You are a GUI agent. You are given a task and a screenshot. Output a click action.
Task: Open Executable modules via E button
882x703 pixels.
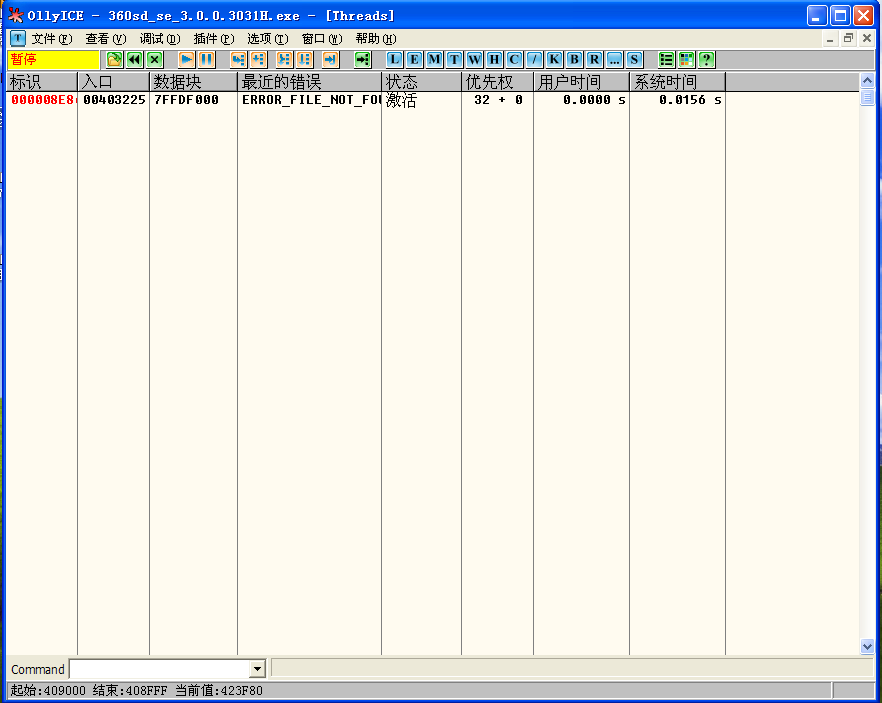click(x=415, y=60)
